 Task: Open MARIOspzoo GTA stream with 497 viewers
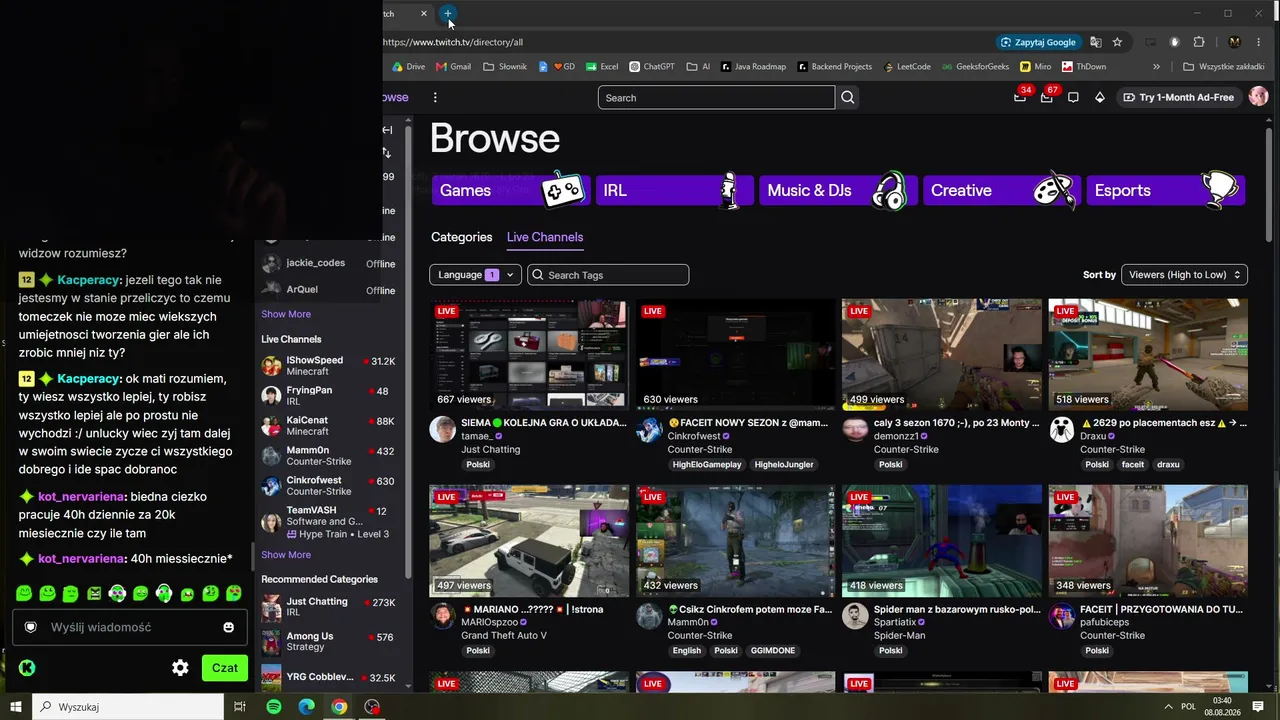(x=529, y=540)
